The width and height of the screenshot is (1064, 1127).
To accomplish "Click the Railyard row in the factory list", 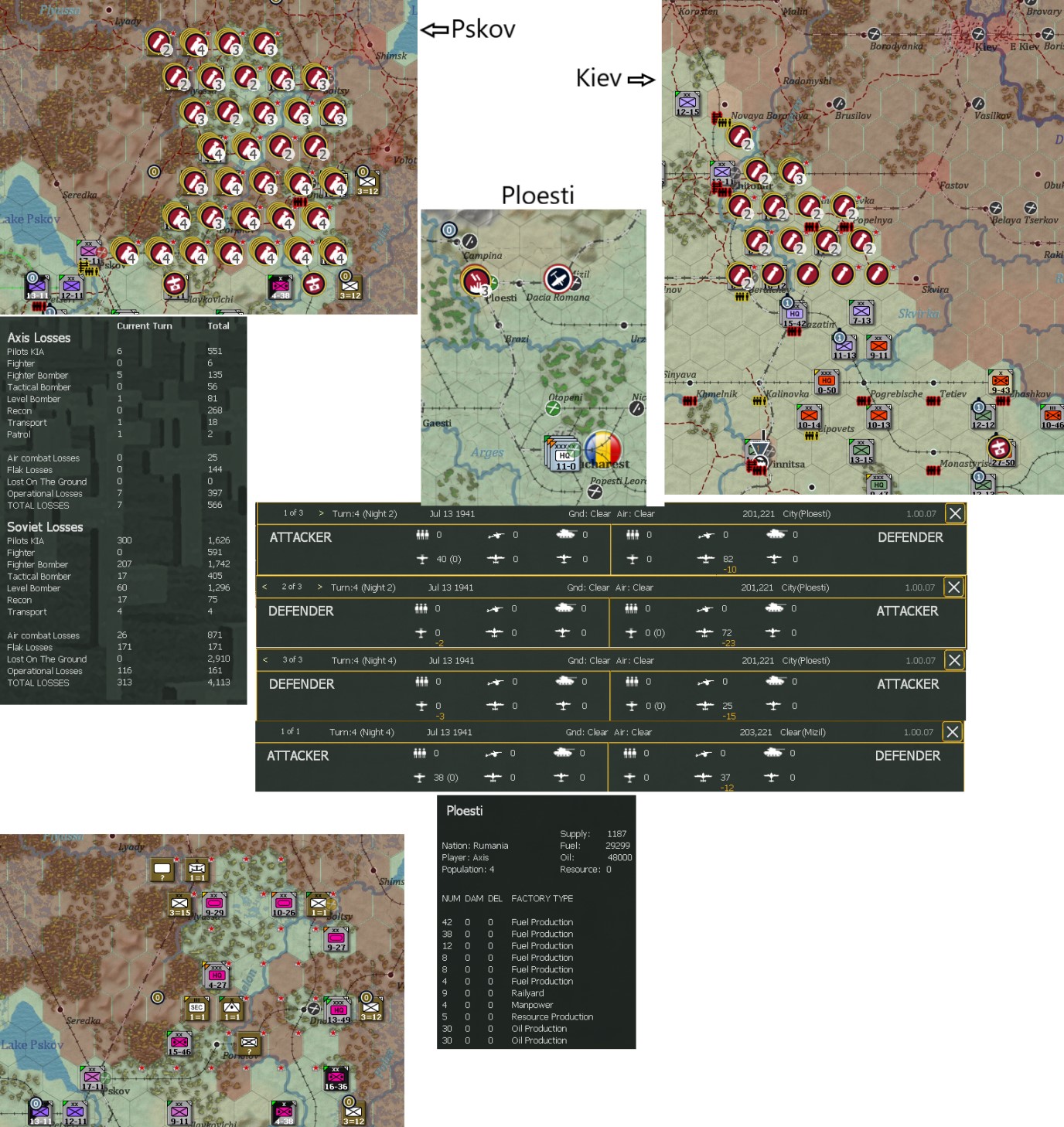I will pyautogui.click(x=527, y=993).
